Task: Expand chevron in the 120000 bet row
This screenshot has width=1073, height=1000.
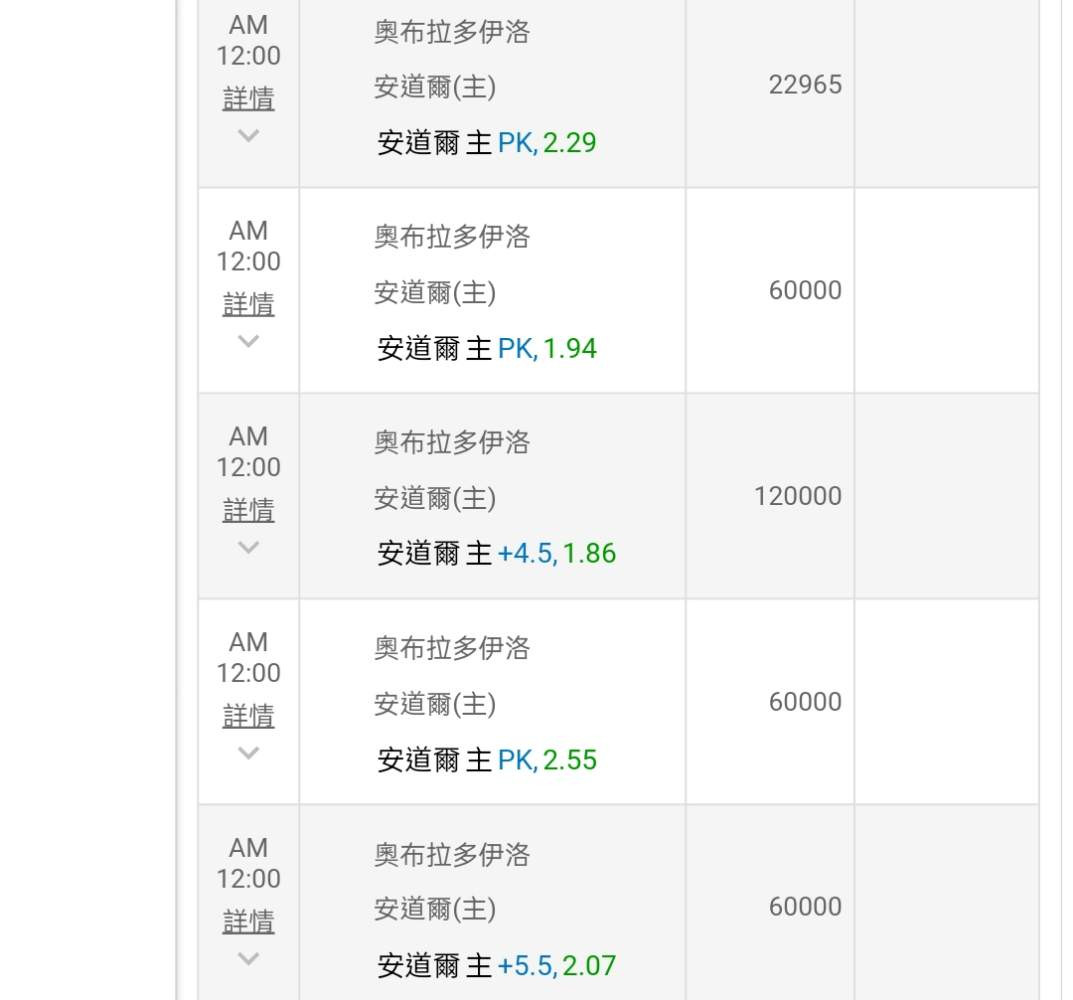Action: pos(248,547)
